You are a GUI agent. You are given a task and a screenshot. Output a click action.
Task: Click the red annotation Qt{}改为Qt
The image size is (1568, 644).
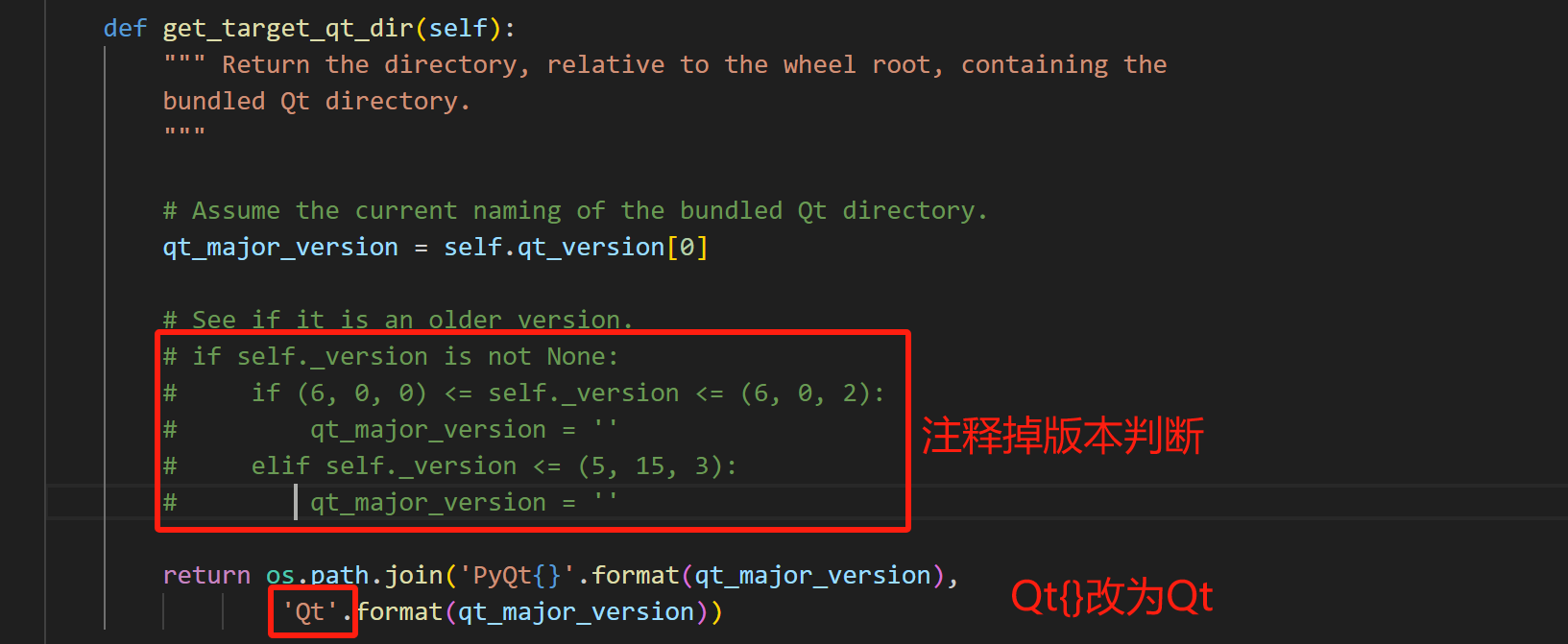(x=1111, y=598)
